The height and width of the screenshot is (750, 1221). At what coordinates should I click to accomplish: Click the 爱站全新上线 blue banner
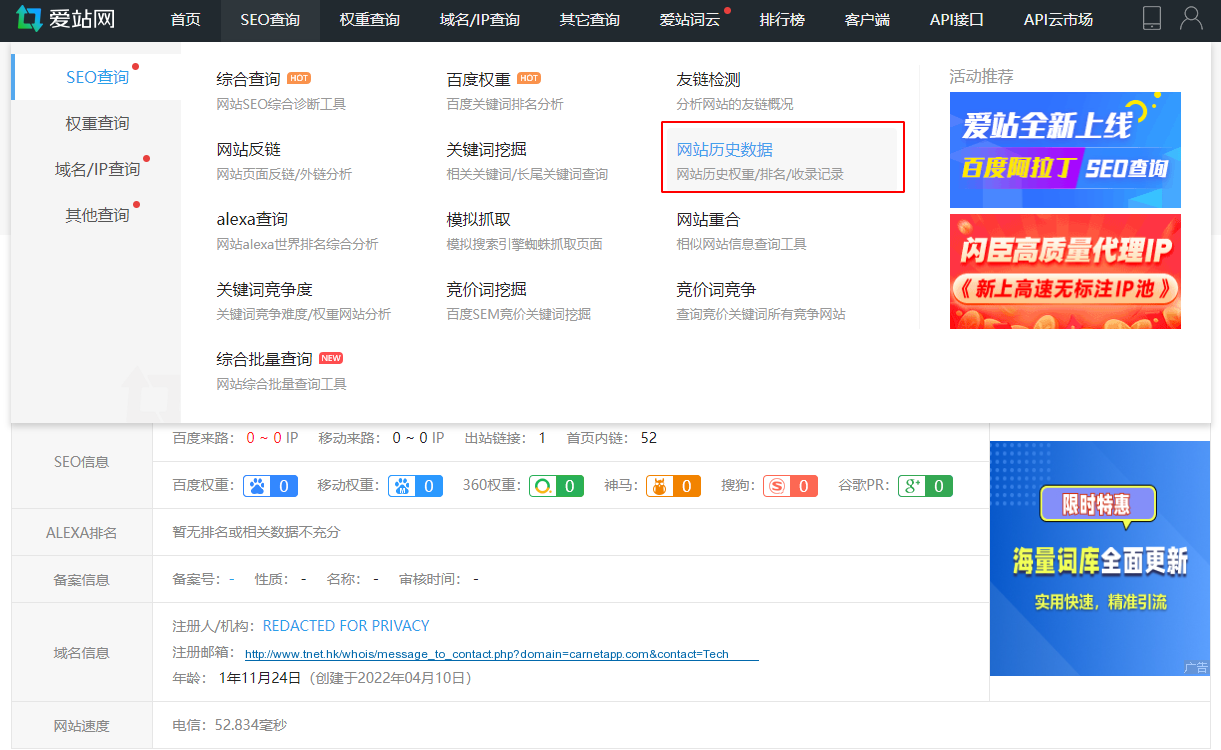[1065, 150]
